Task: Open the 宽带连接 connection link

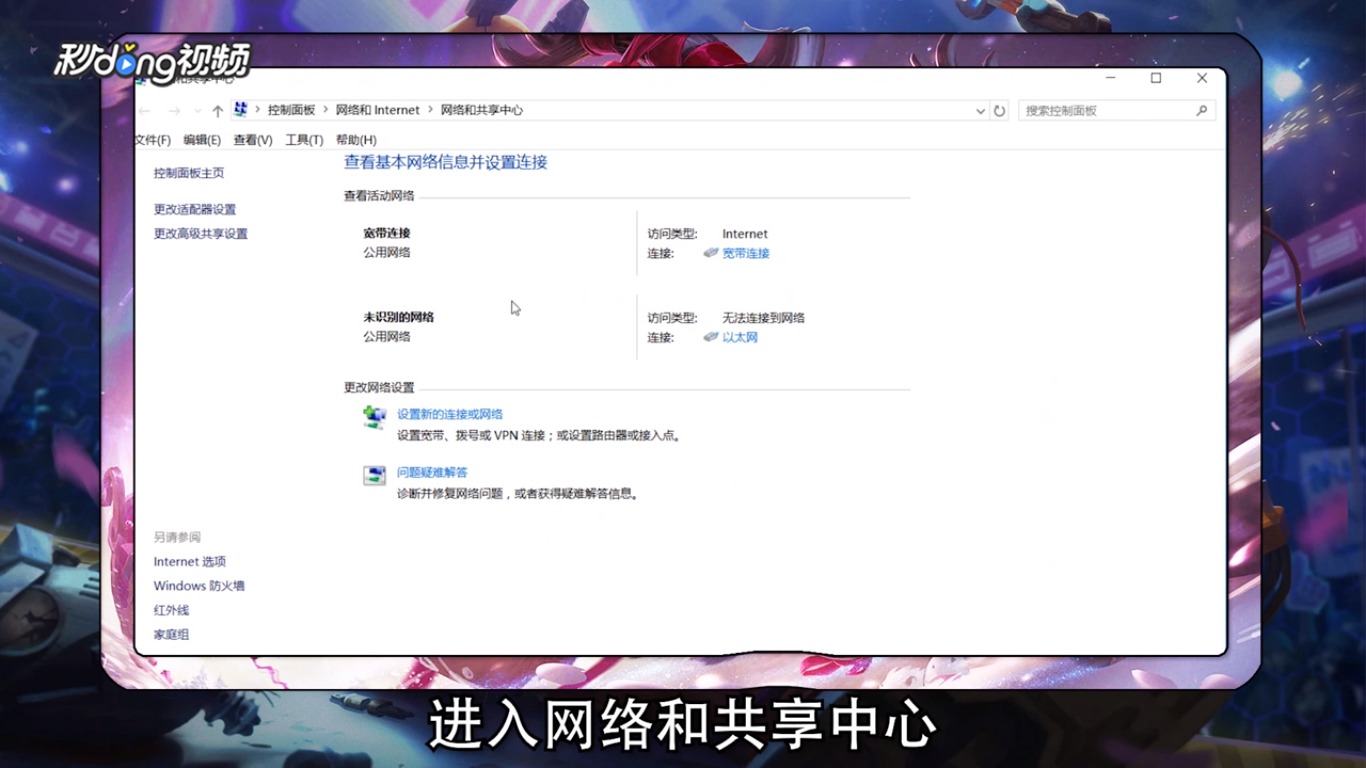Action: click(x=745, y=253)
